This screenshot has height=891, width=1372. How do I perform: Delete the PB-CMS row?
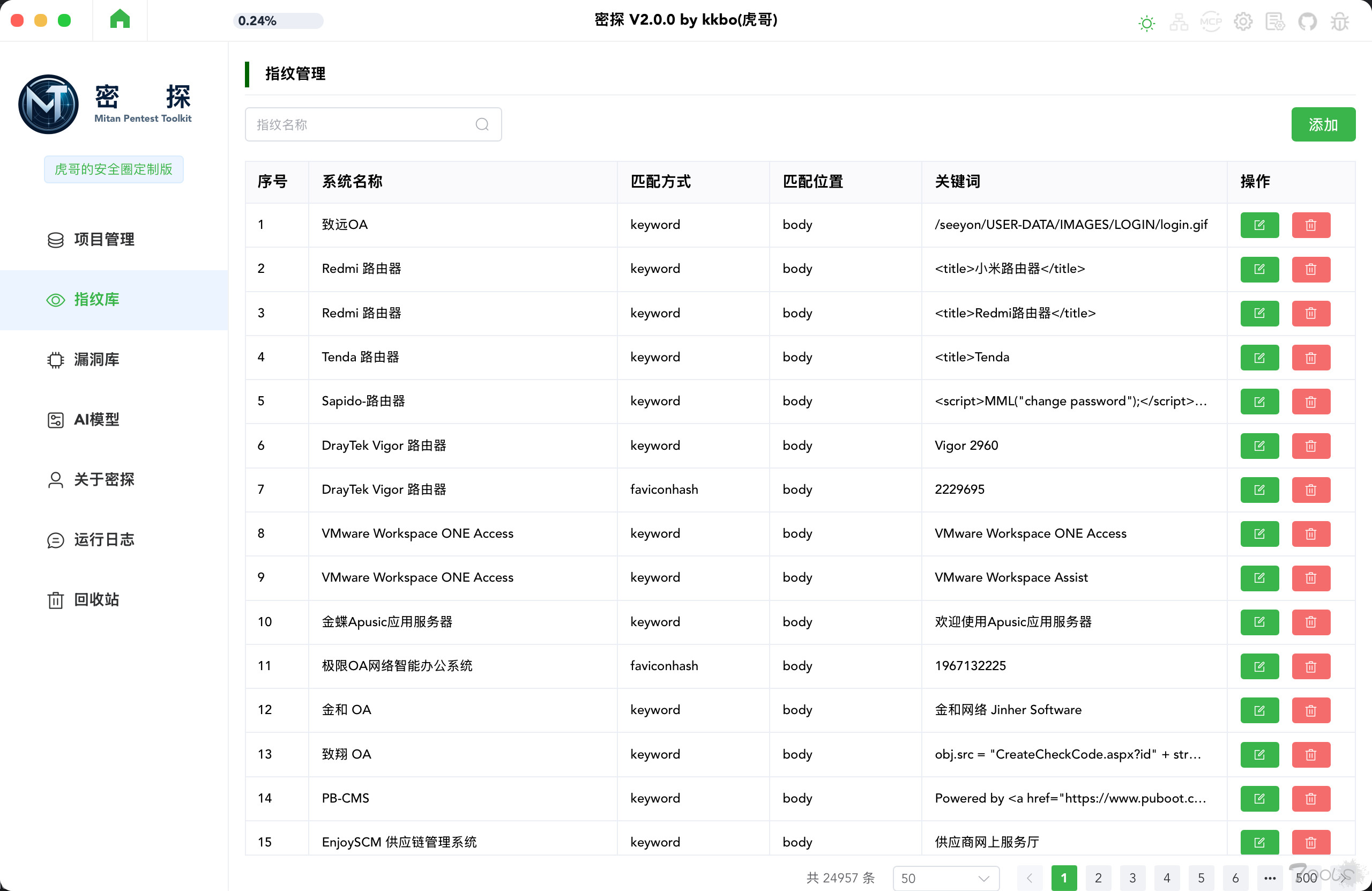pos(1311,799)
